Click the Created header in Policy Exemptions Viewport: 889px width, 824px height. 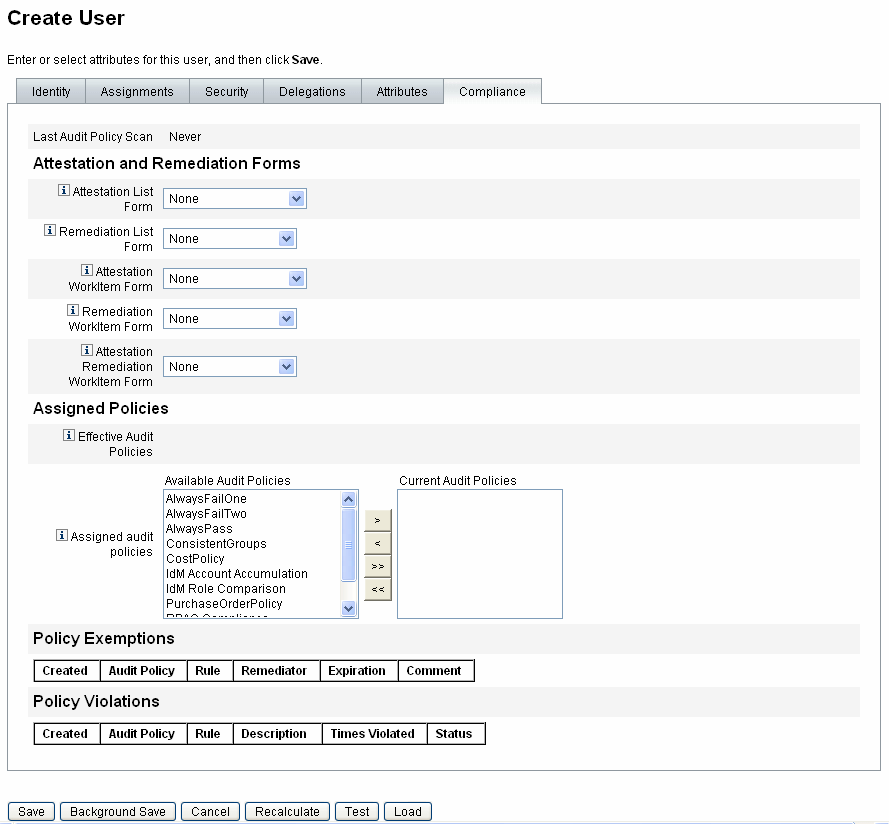point(65,671)
